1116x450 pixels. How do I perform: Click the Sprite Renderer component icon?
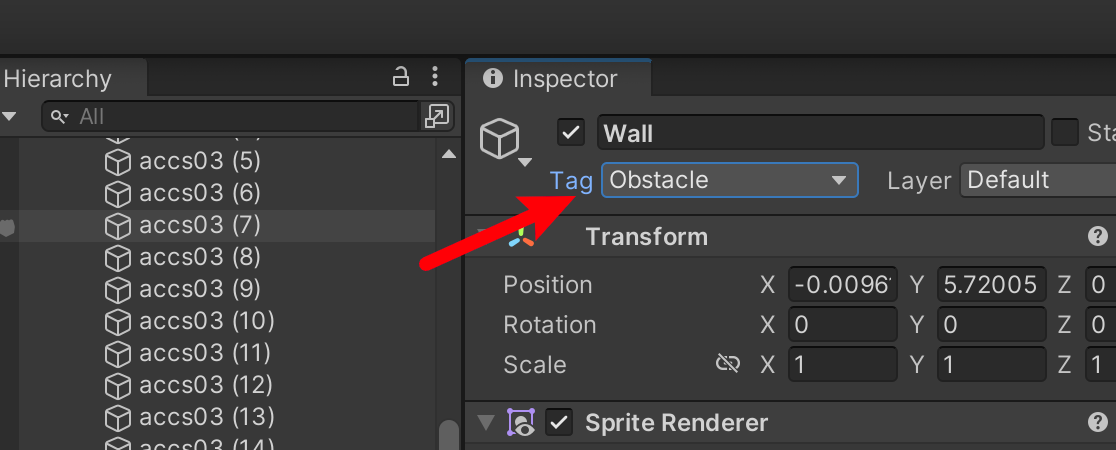tap(521, 422)
